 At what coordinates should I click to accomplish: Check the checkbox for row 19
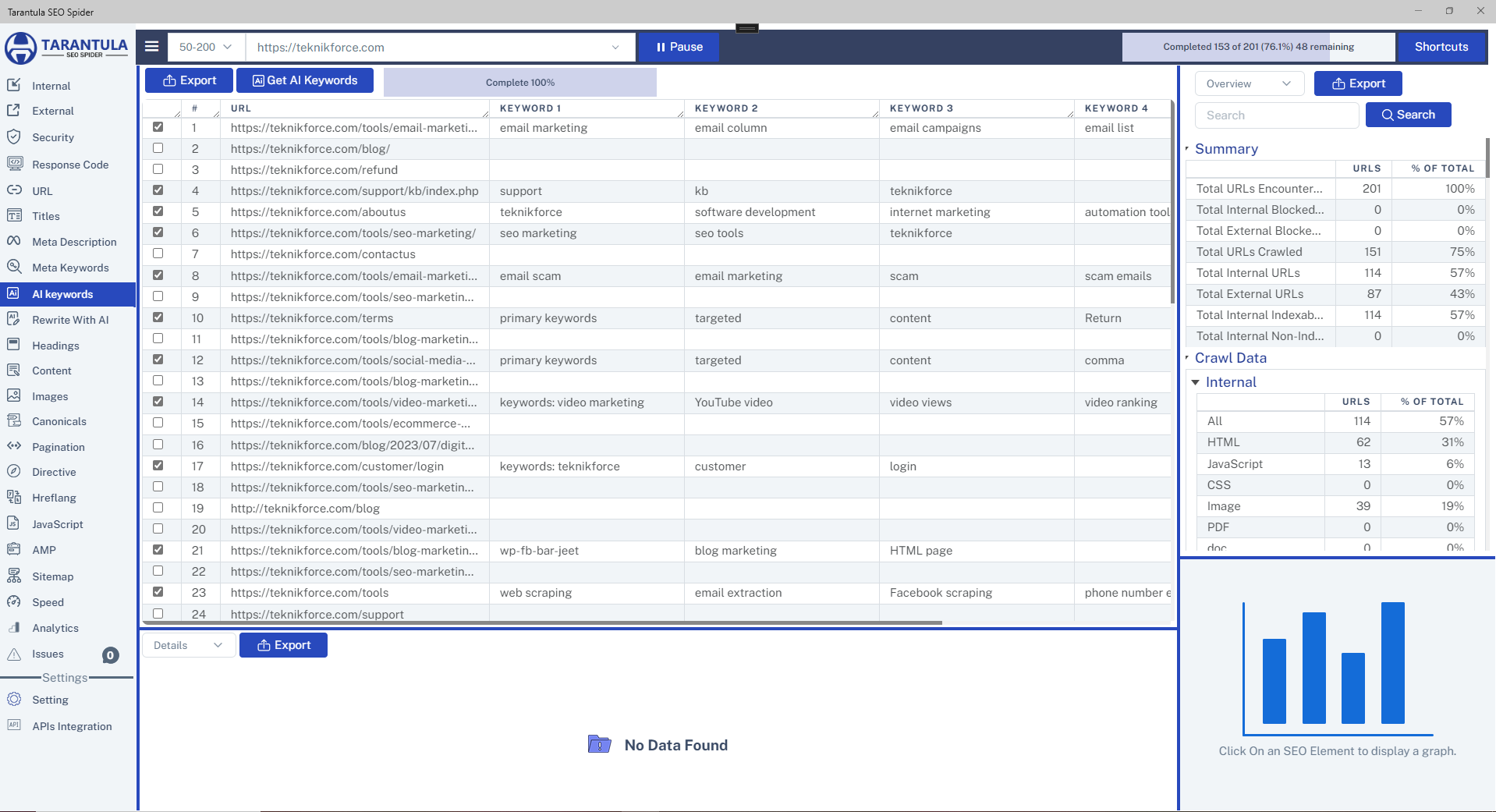coord(158,508)
